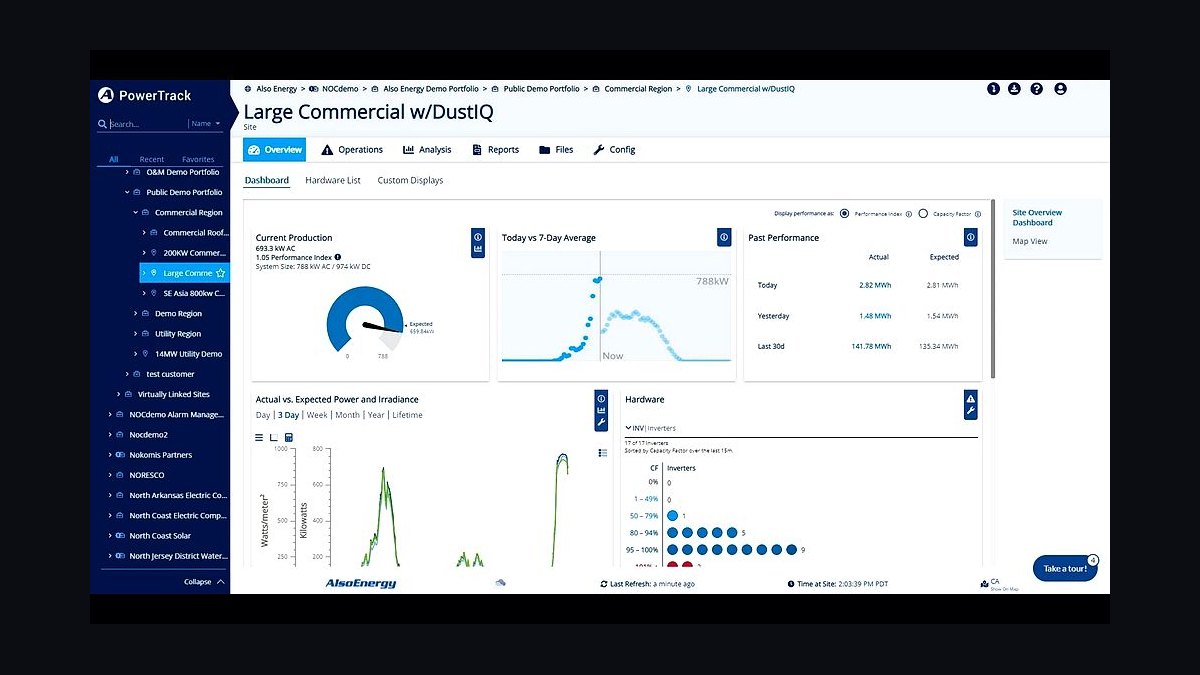Viewport: 1200px width, 675px height.
Task: Switch to the Analysis tab
Action: pyautogui.click(x=427, y=150)
